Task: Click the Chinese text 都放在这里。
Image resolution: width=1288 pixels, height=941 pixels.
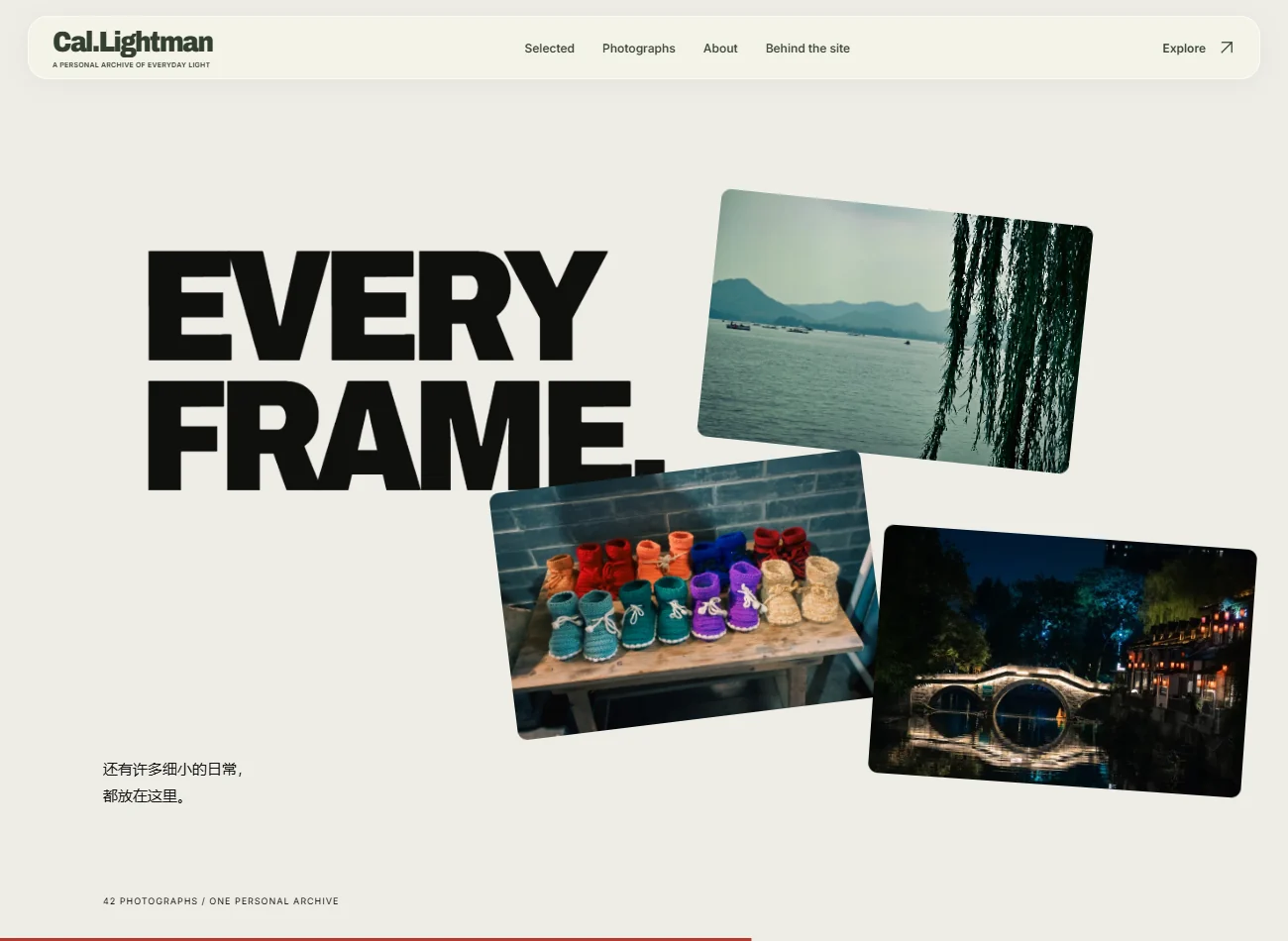Action: coord(145,796)
